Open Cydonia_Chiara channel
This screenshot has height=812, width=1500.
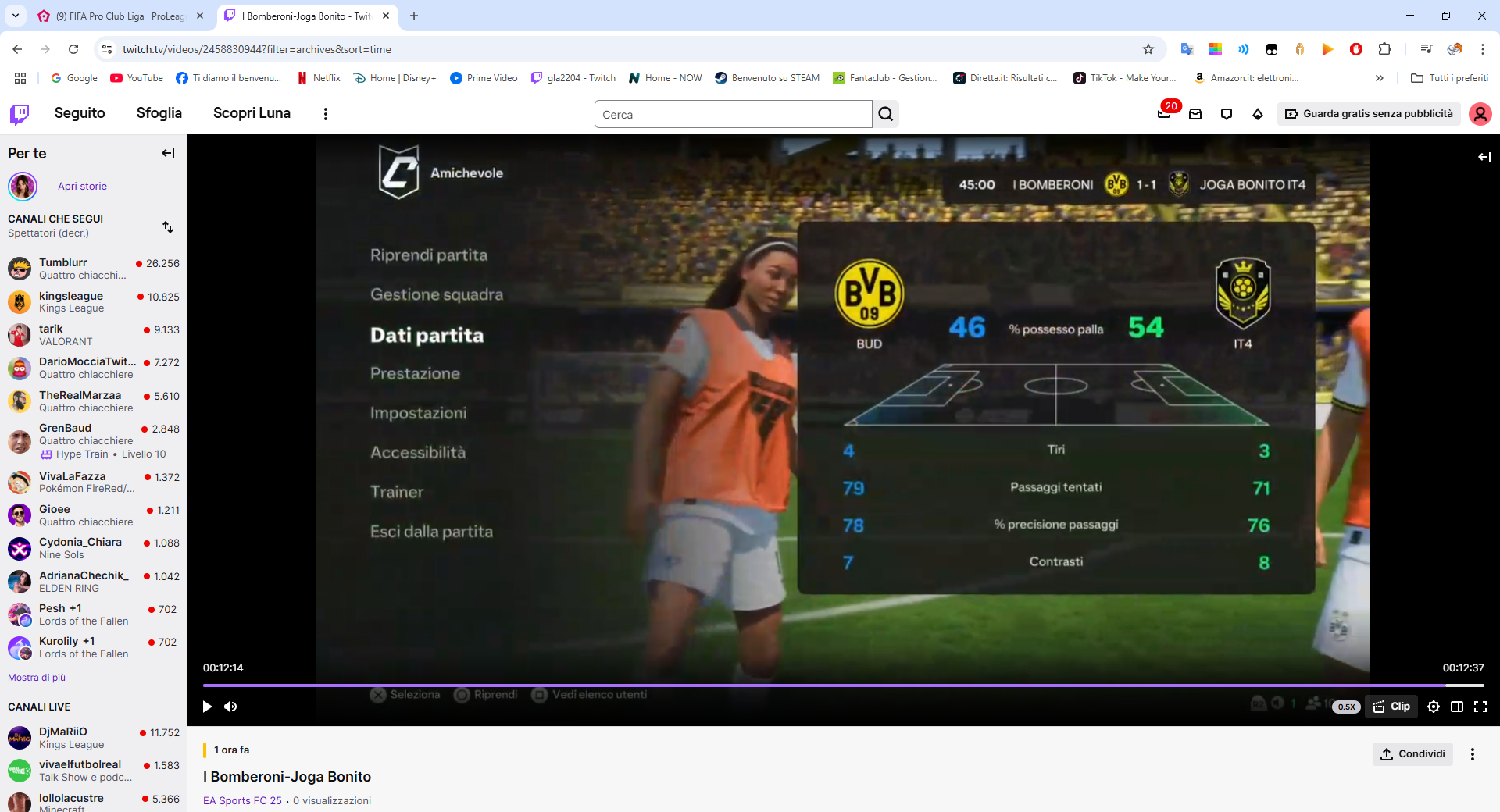tap(94, 548)
